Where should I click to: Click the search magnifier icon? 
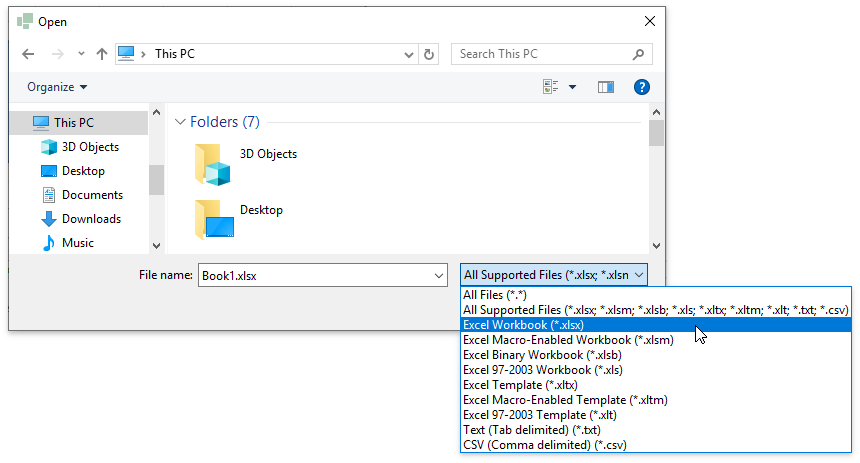638,54
